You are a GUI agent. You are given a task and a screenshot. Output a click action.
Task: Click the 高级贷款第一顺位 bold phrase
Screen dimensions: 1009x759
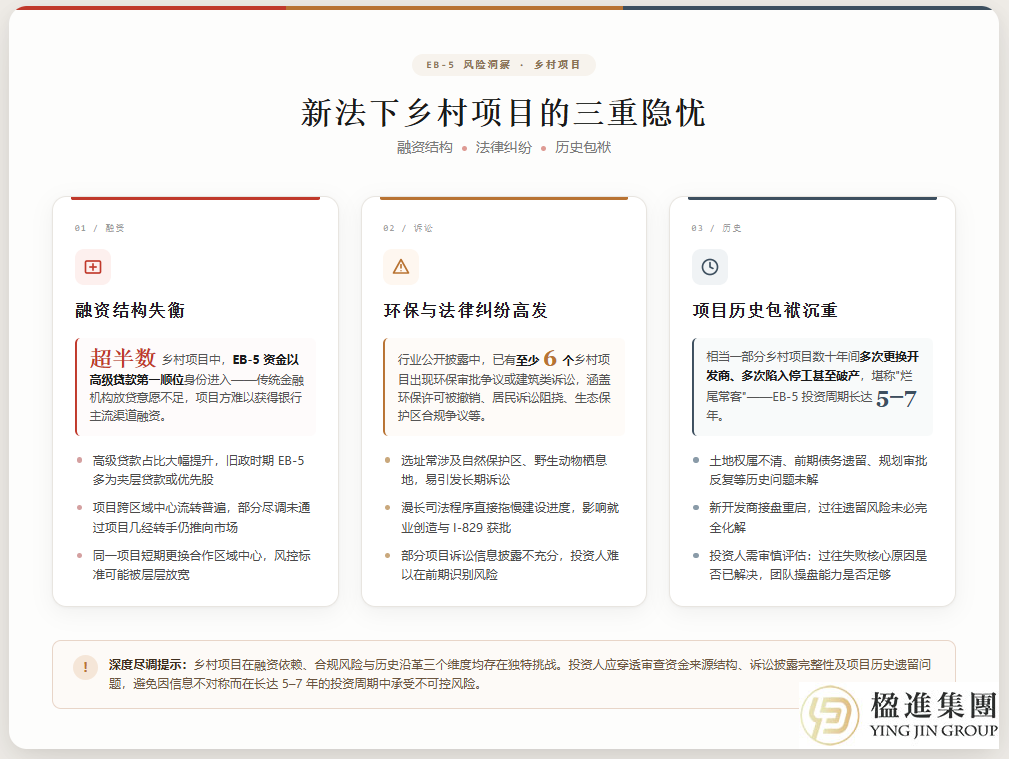coord(136,380)
